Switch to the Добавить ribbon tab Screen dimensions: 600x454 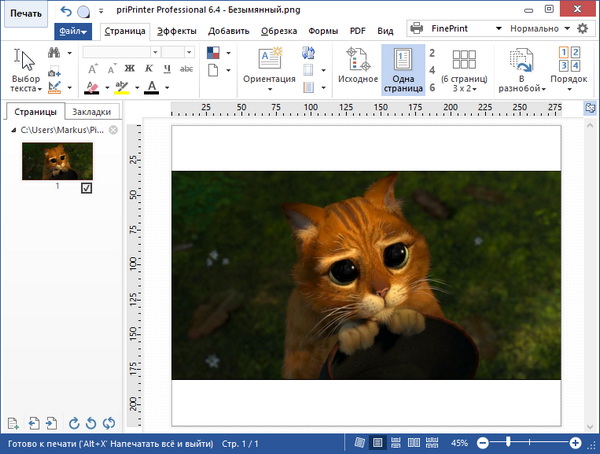(x=228, y=31)
